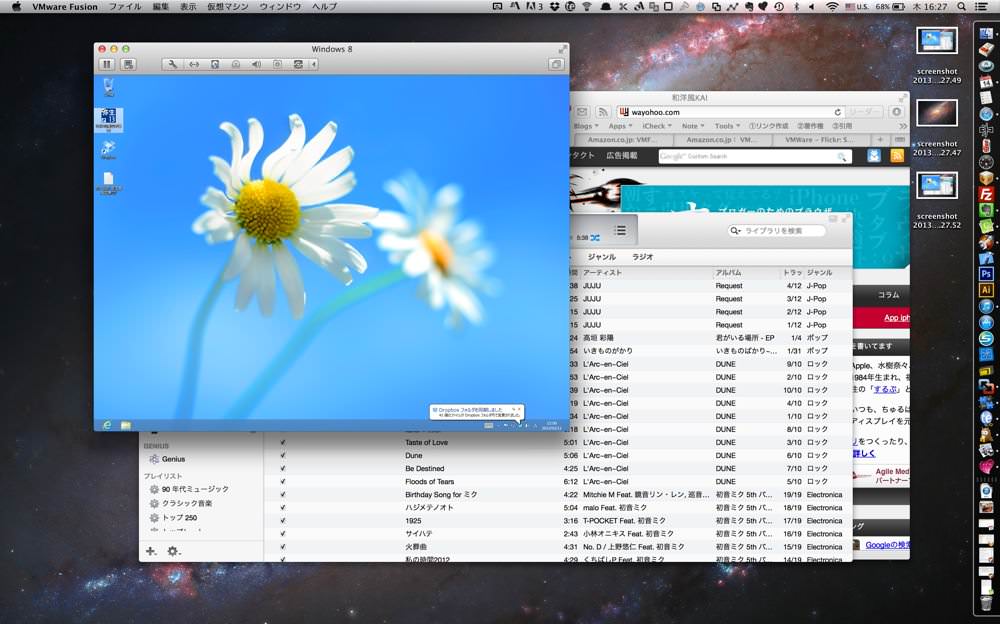
Task: Click the VMware camera device icon
Action: tap(277, 64)
